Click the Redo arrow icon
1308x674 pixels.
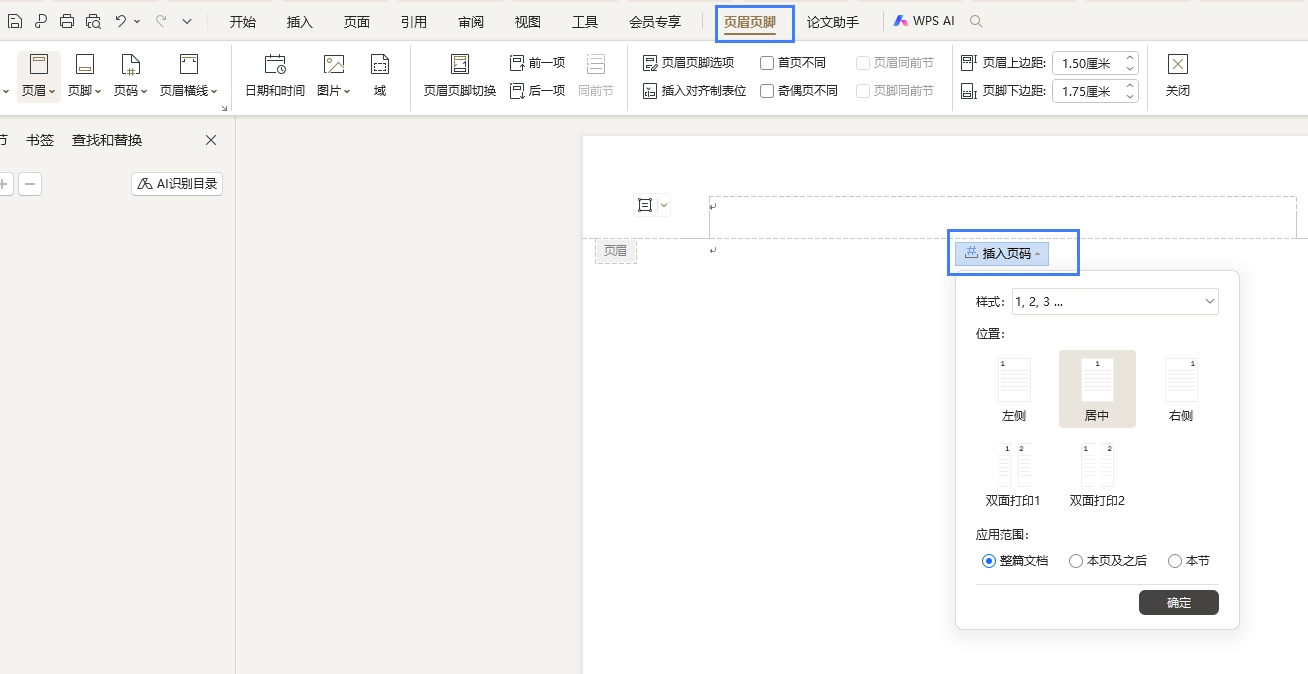click(x=160, y=20)
